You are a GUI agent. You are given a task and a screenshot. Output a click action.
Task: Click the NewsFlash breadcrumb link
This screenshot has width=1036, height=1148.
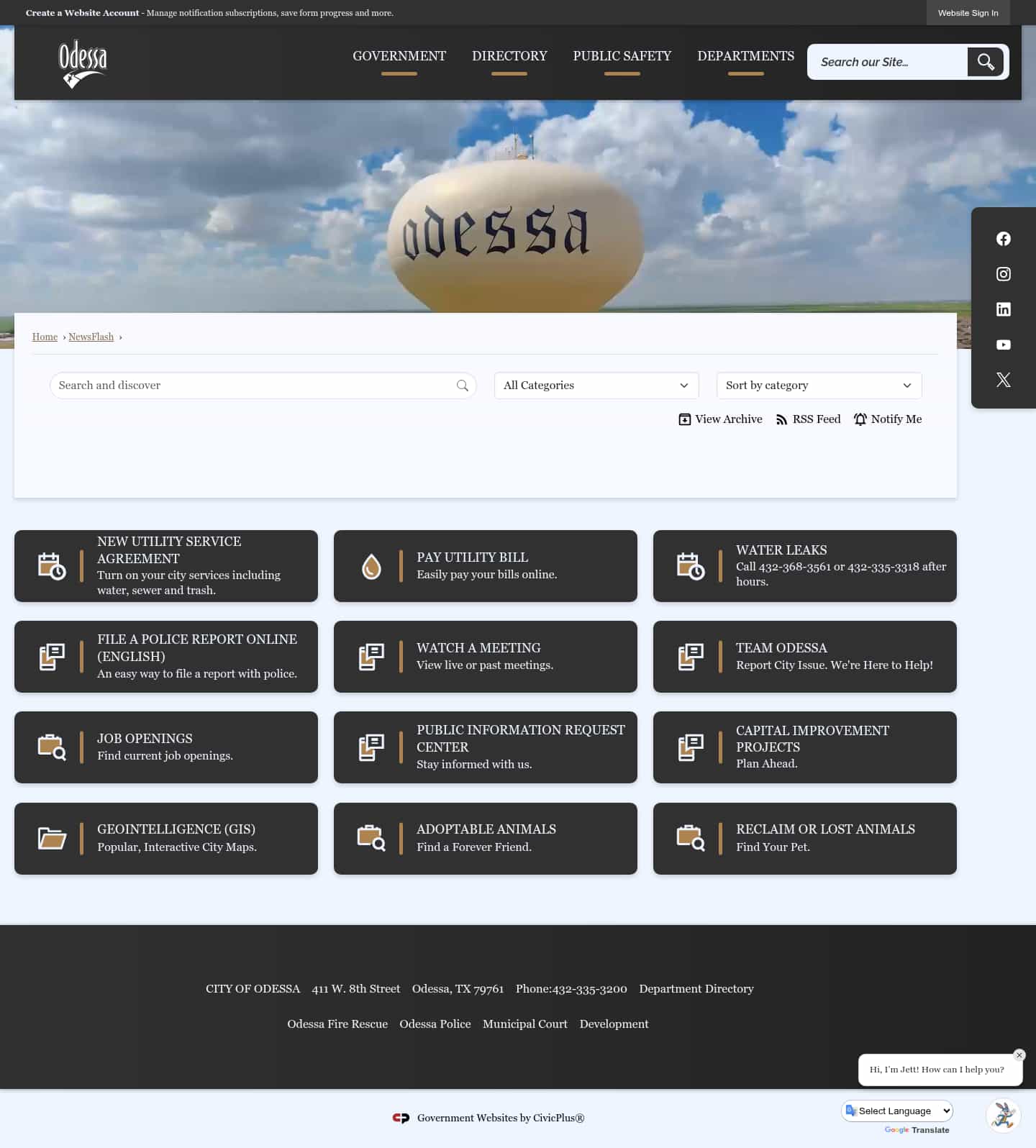91,337
